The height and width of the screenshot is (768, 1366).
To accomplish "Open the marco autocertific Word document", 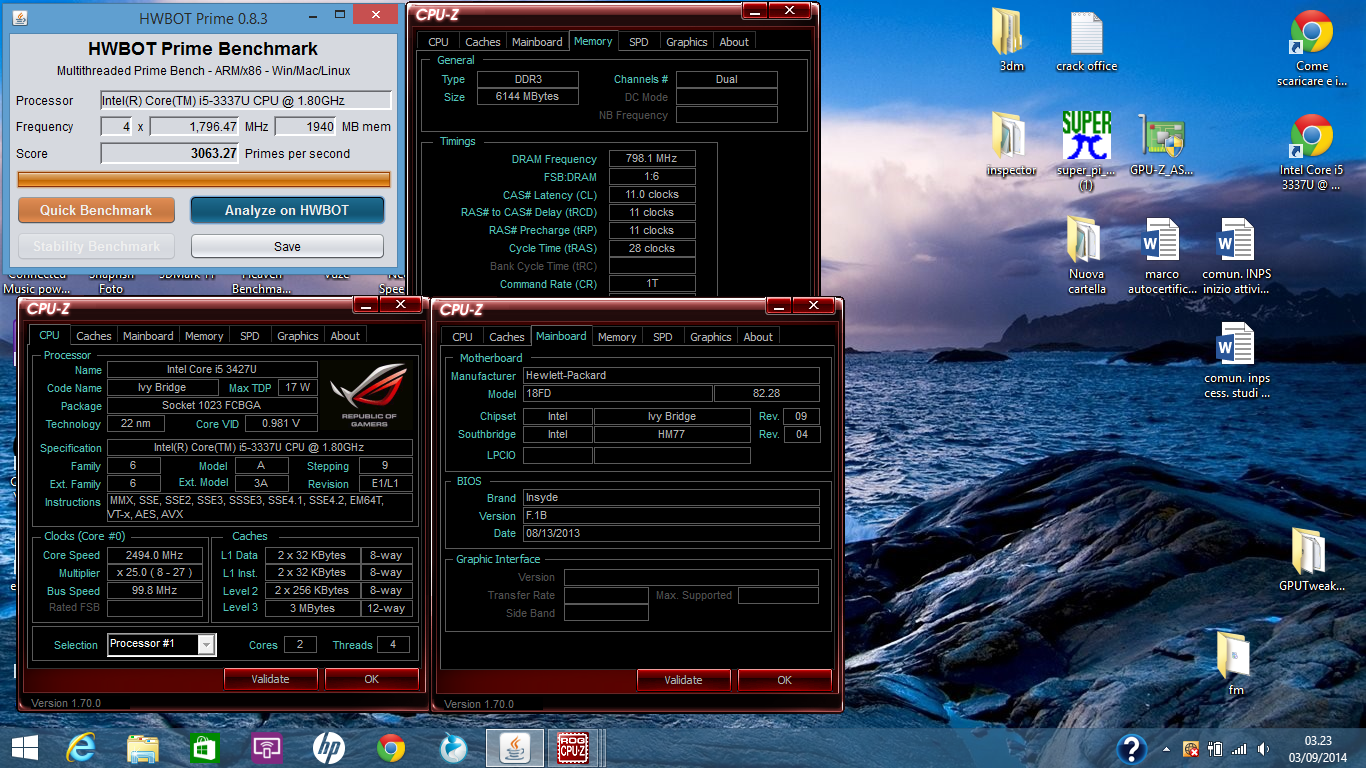I will coord(1161,255).
